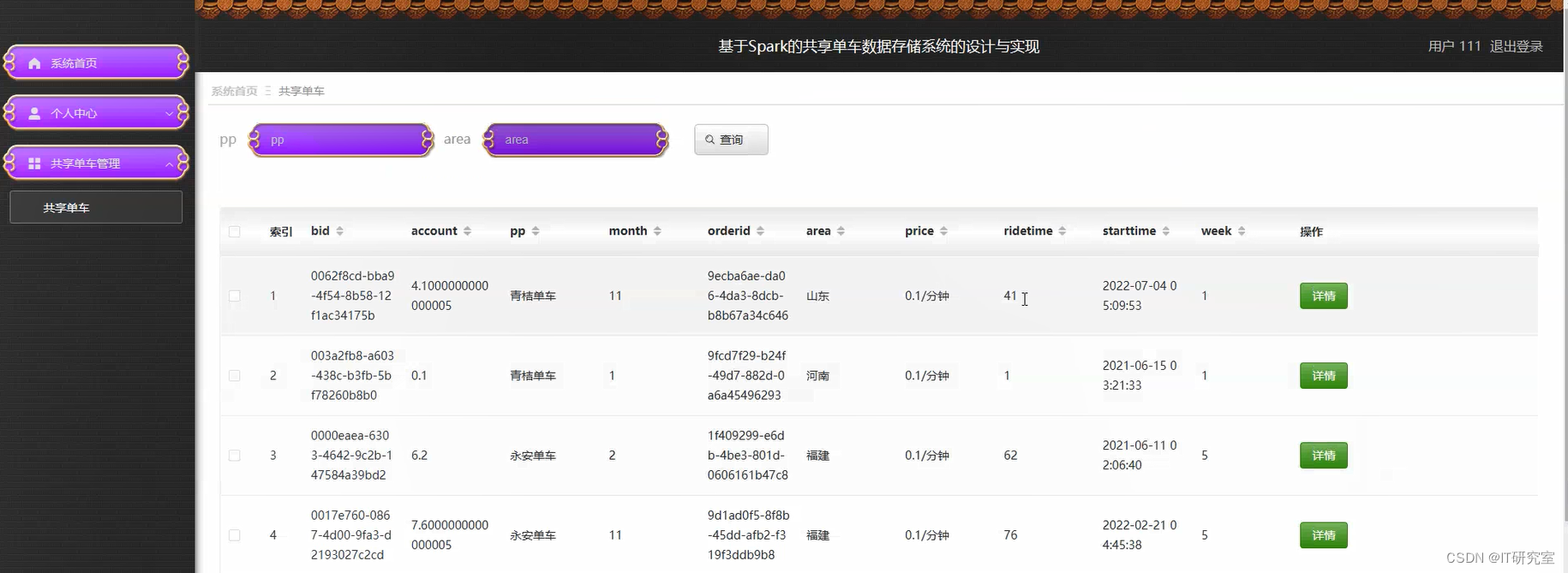The height and width of the screenshot is (573, 1568).
Task: Click the home icon beside 系统首页
Action: [34, 63]
